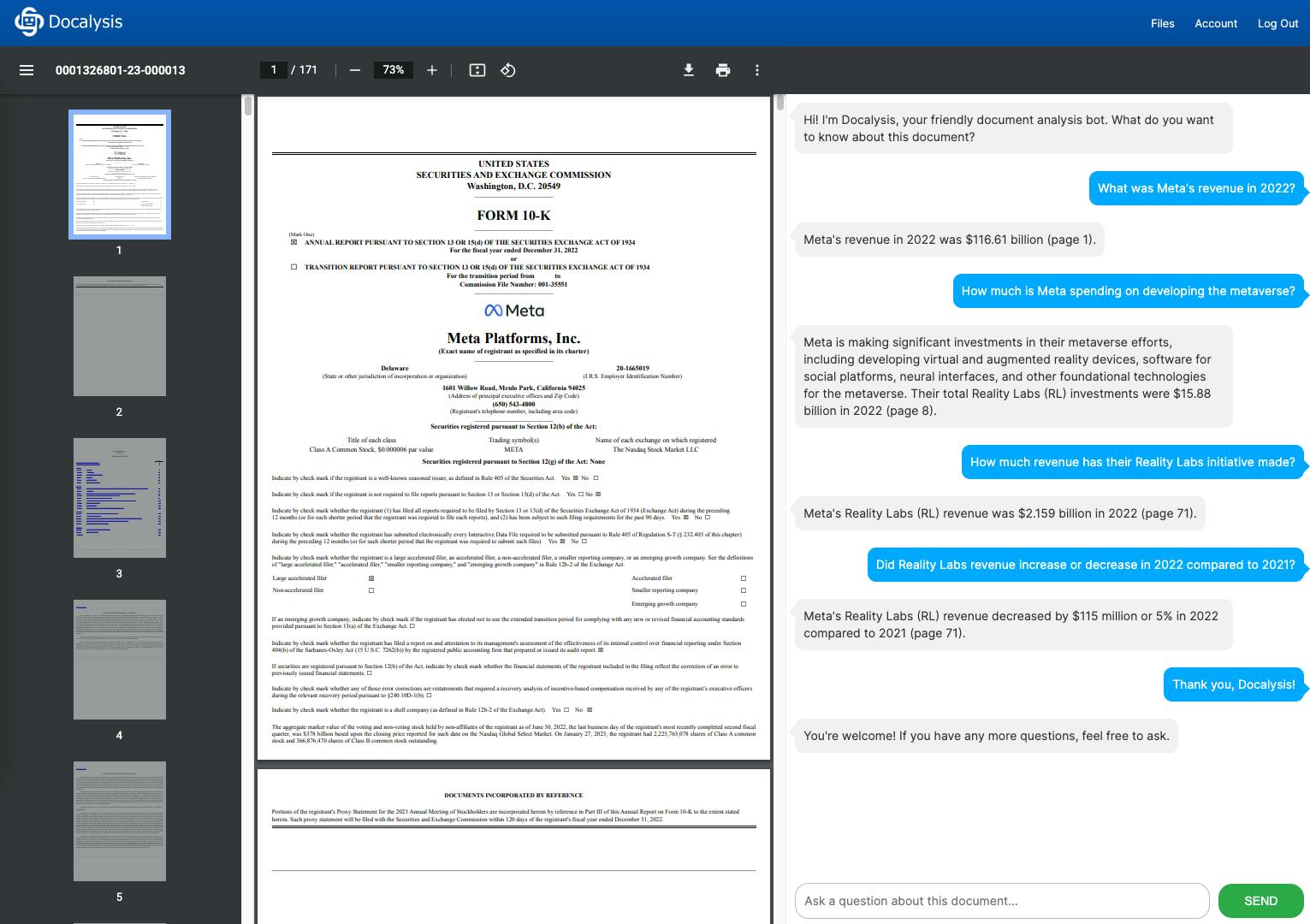
Task: Click the $116.61 billion revenue answer
Action: (x=949, y=240)
